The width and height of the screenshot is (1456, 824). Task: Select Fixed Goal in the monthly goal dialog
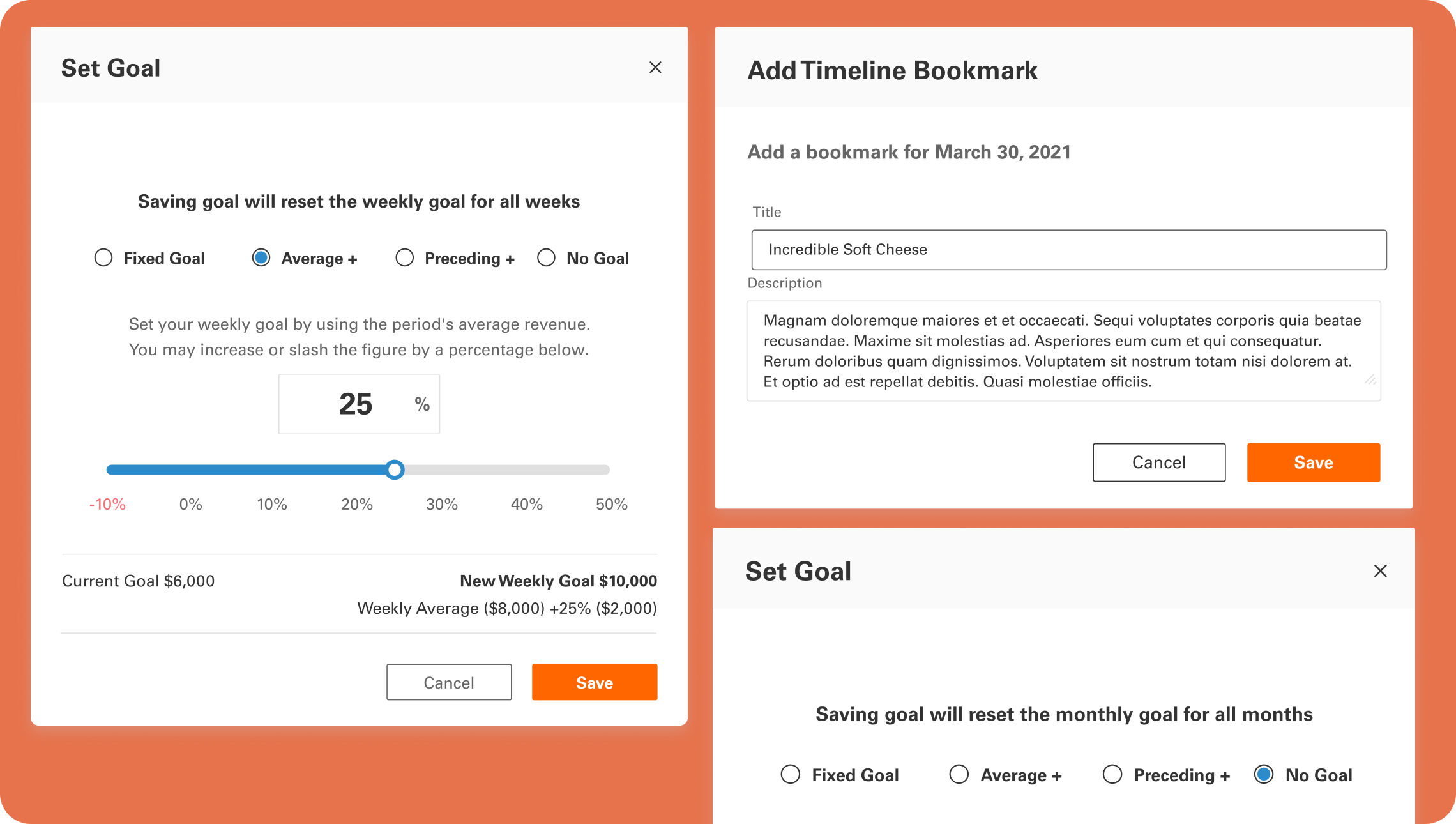(791, 775)
